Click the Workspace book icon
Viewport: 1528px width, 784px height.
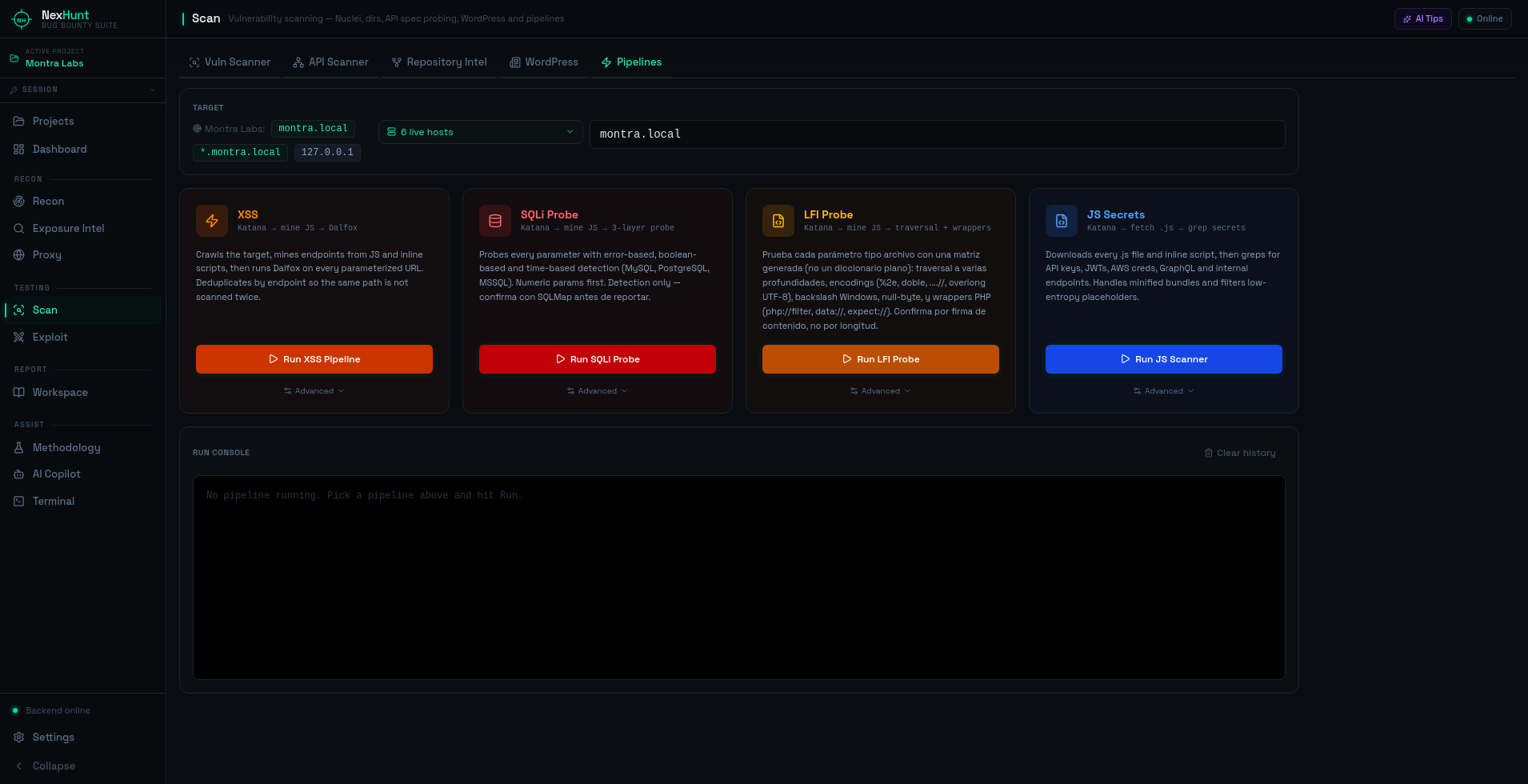point(19,392)
